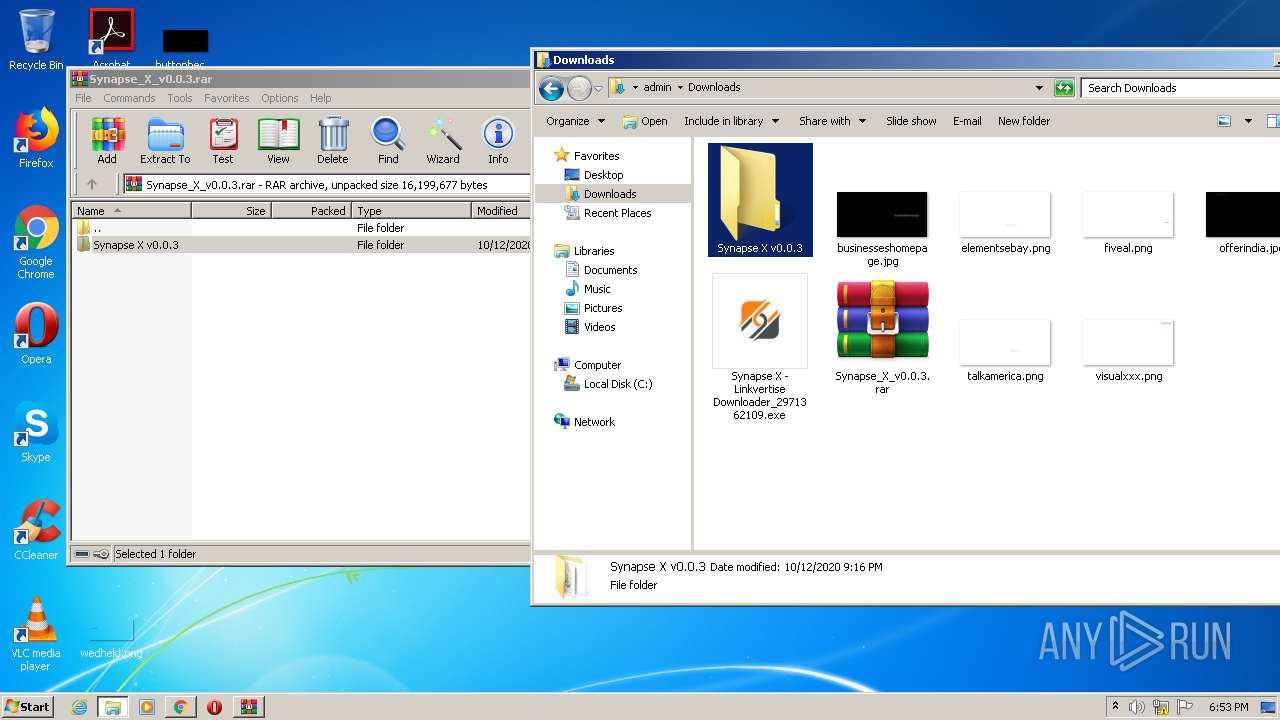Click the View icon in WinRAR toolbar
Screen dimensions: 1280x720
[x=278, y=141]
